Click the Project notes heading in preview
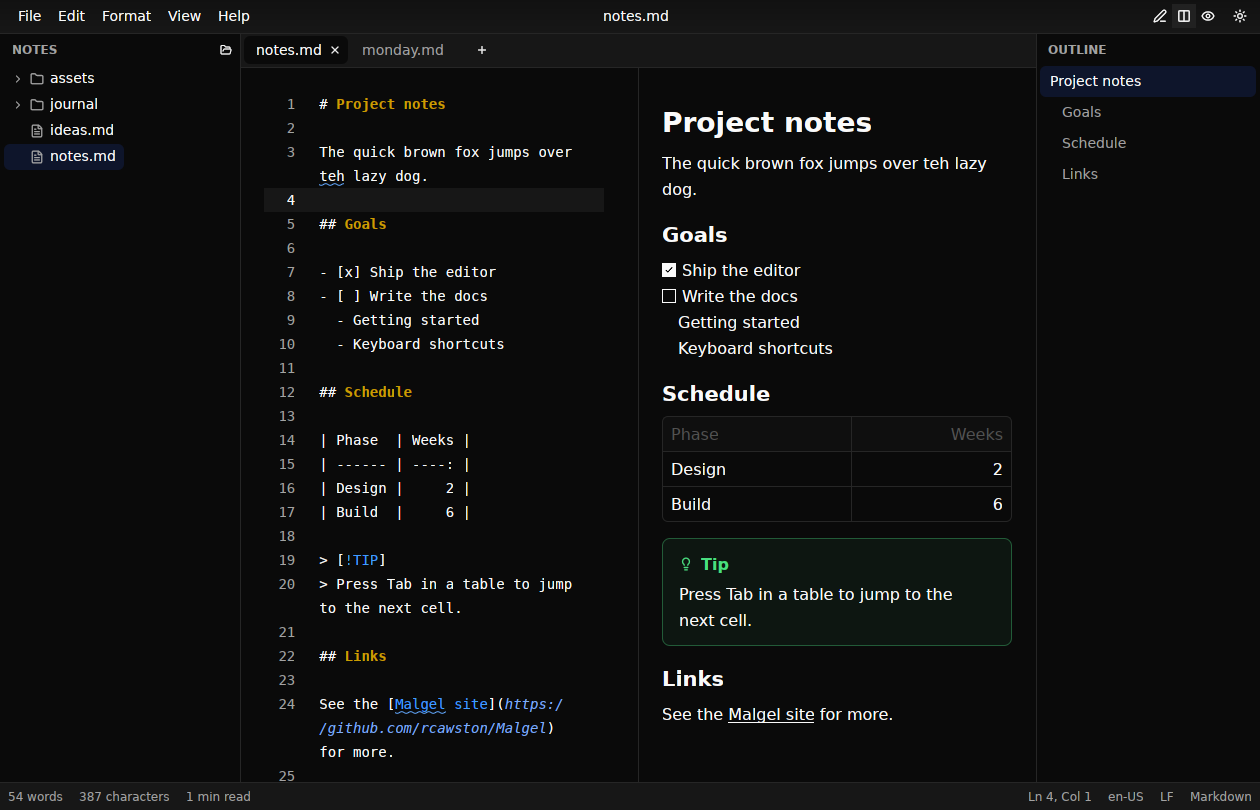This screenshot has width=1260, height=810. [767, 122]
